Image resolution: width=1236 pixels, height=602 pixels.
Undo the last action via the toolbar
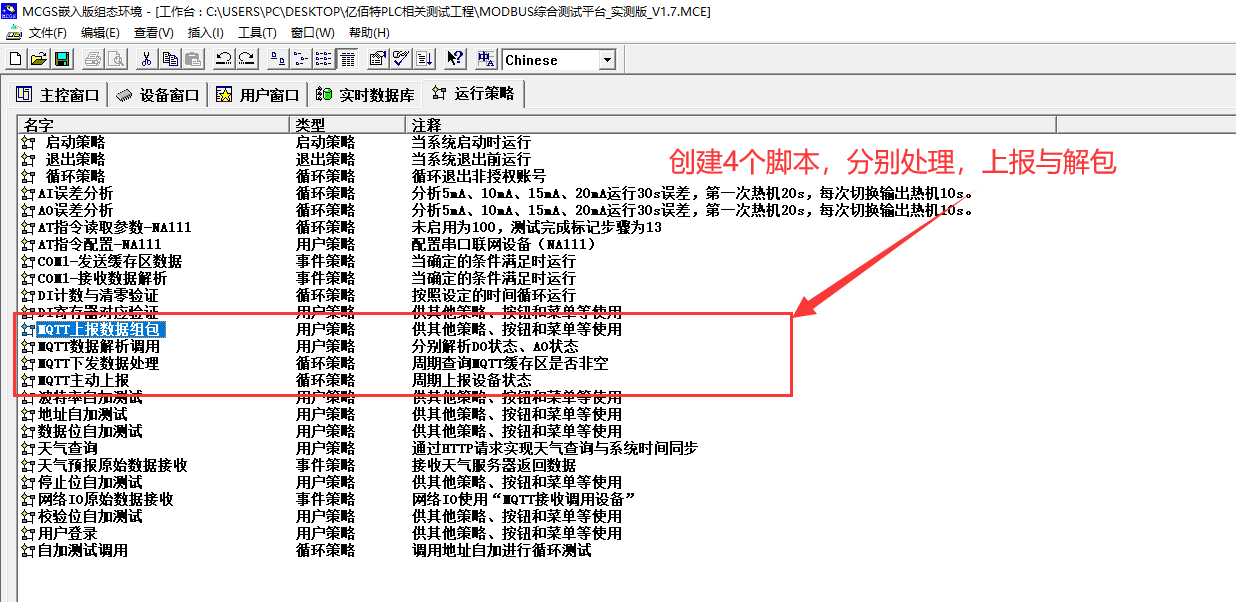223,59
